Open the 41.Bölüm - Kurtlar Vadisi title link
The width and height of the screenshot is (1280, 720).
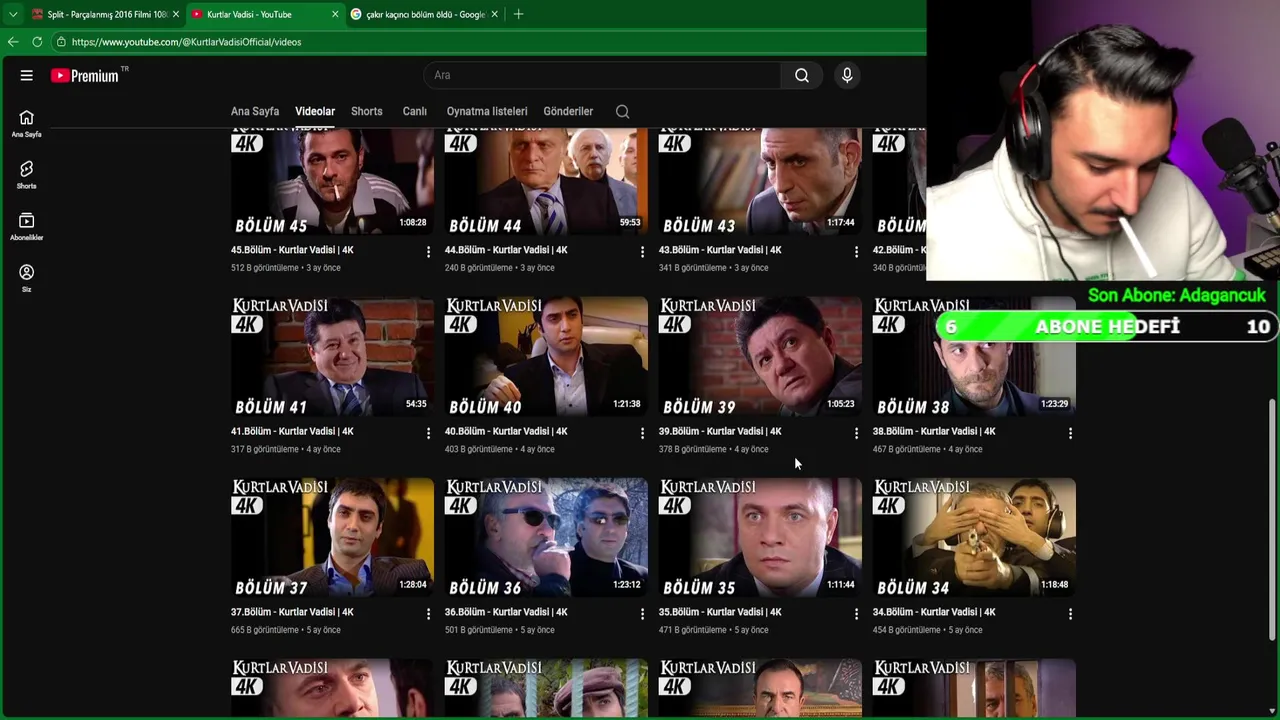[292, 431]
